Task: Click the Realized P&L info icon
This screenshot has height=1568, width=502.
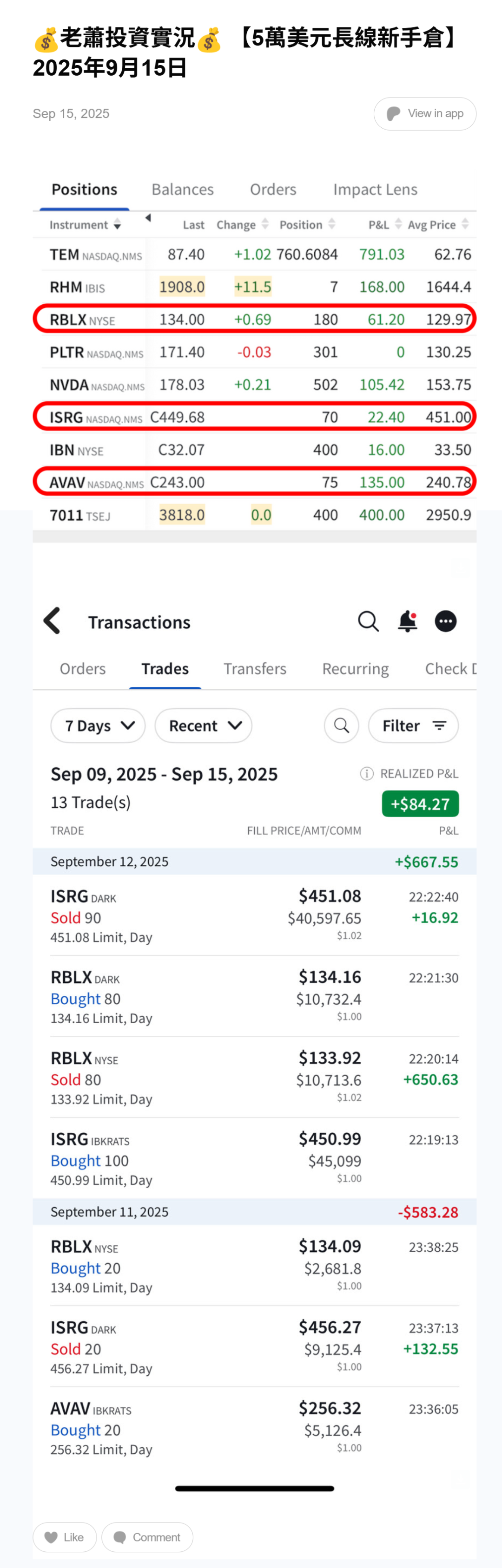Action: point(366,774)
